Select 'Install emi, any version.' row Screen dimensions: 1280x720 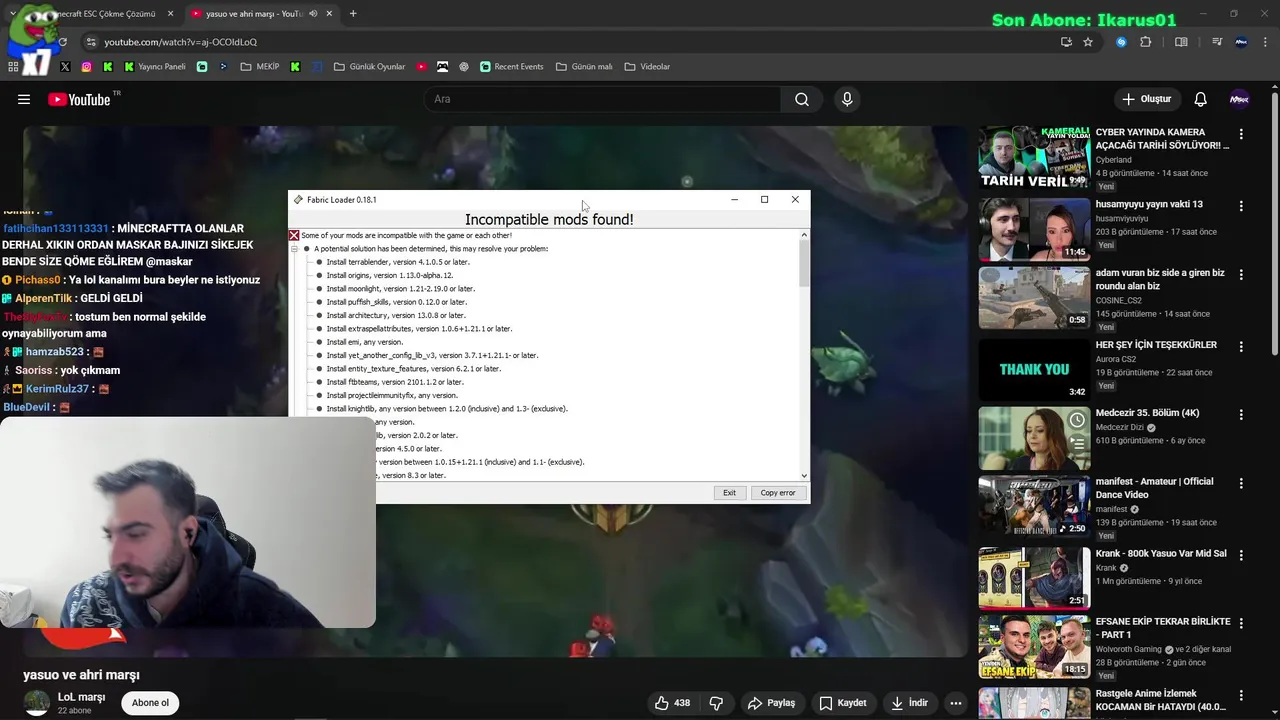pos(364,342)
